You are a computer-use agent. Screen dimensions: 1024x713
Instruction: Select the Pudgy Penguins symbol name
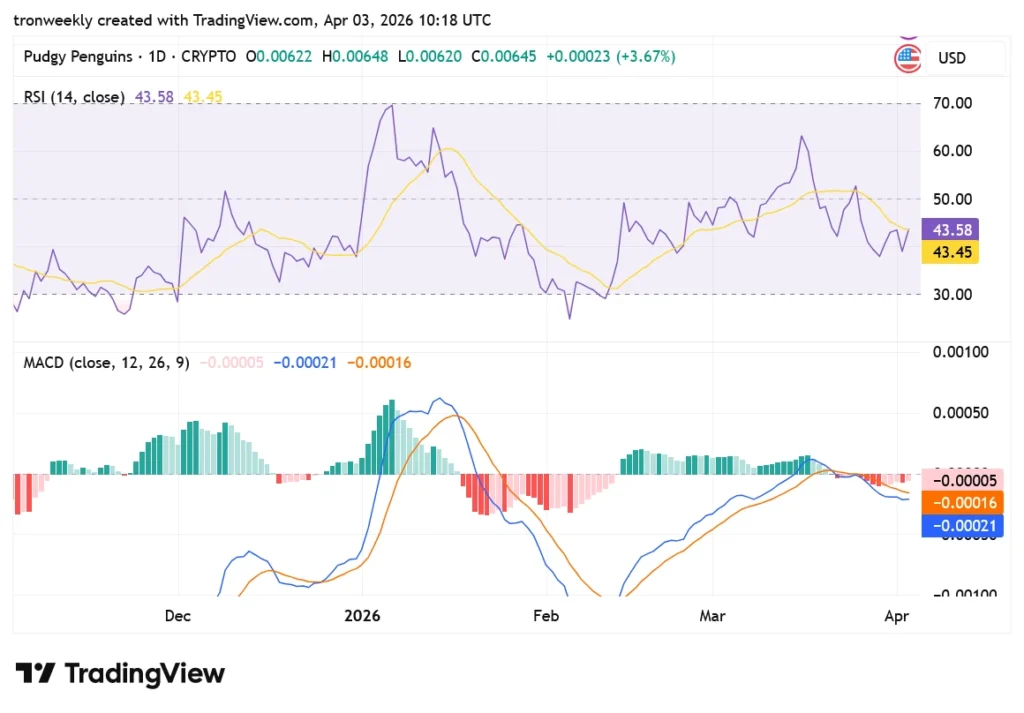click(x=77, y=57)
